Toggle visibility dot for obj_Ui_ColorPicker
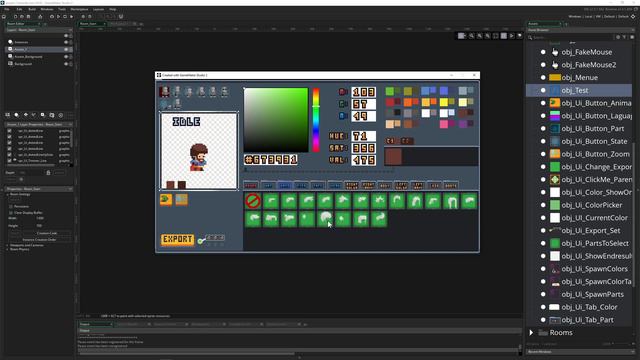The height and width of the screenshot is (360, 640). [x=543, y=205]
